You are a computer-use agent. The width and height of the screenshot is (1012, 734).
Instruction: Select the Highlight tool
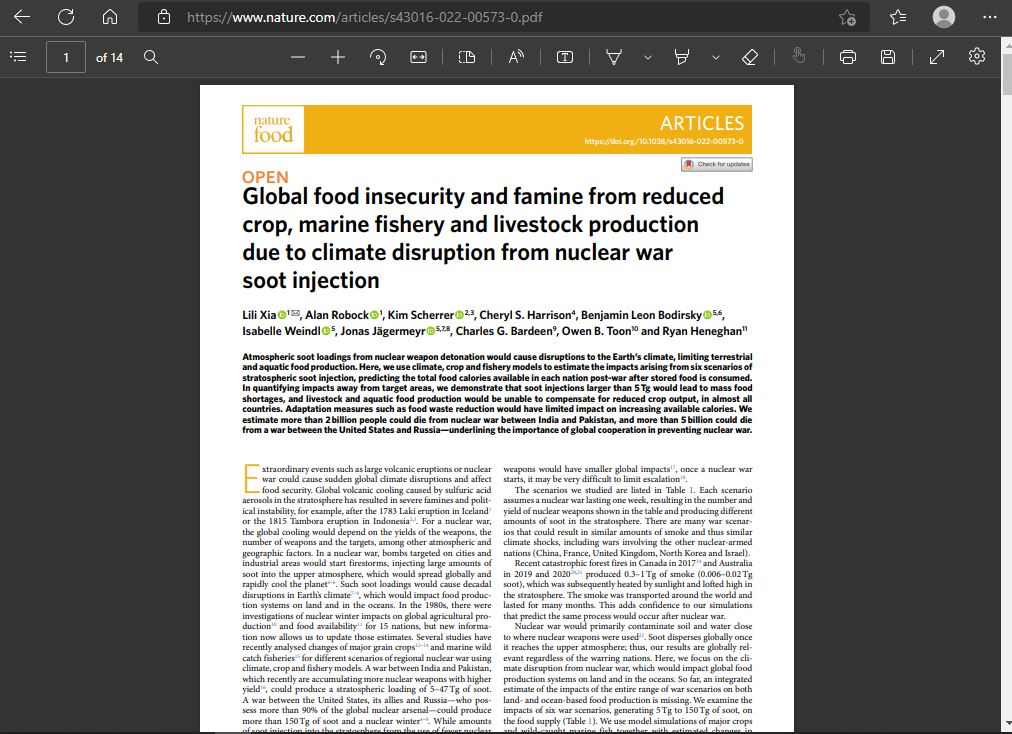682,57
